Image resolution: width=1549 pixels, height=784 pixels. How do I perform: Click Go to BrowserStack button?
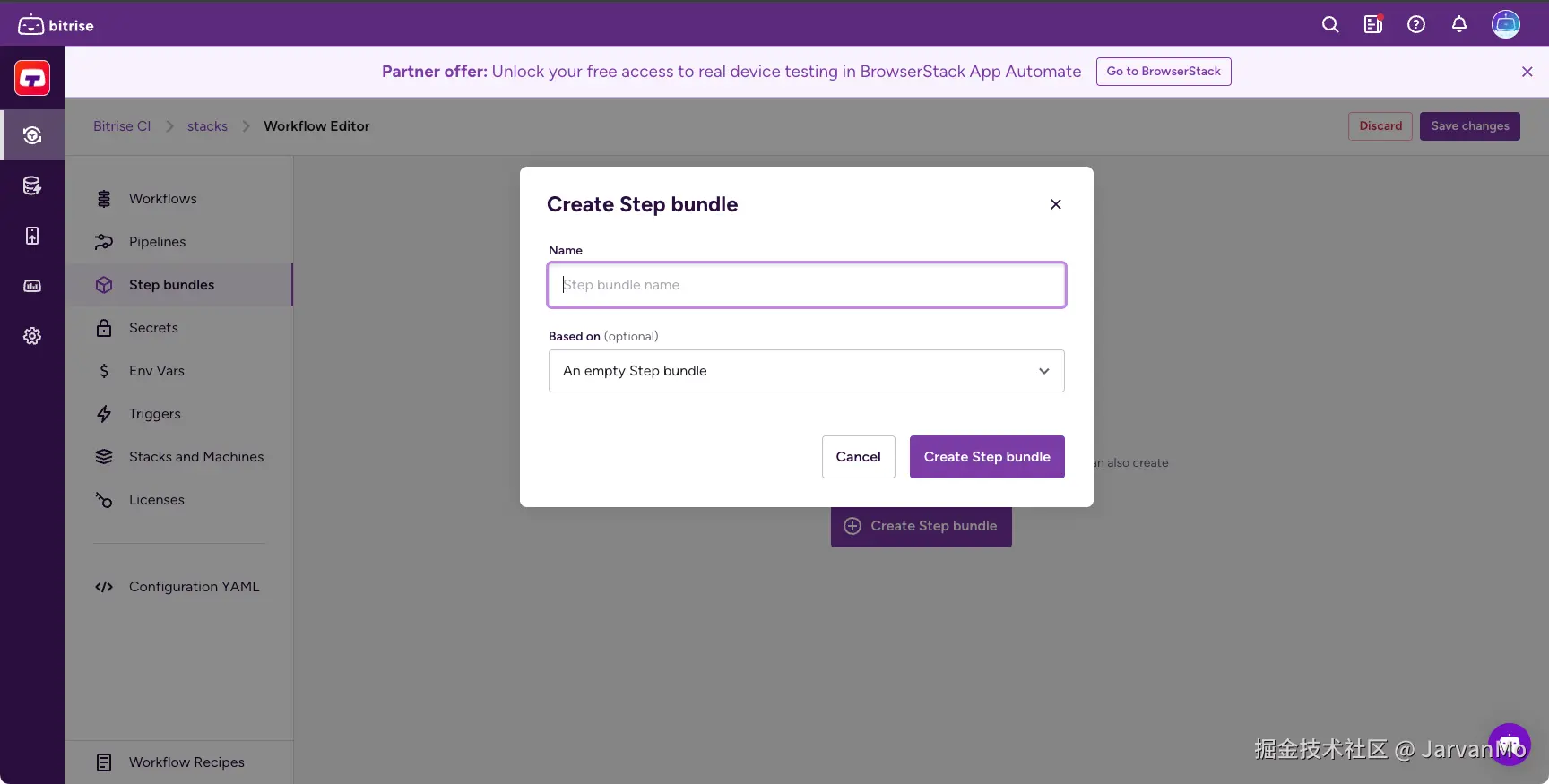(x=1164, y=72)
